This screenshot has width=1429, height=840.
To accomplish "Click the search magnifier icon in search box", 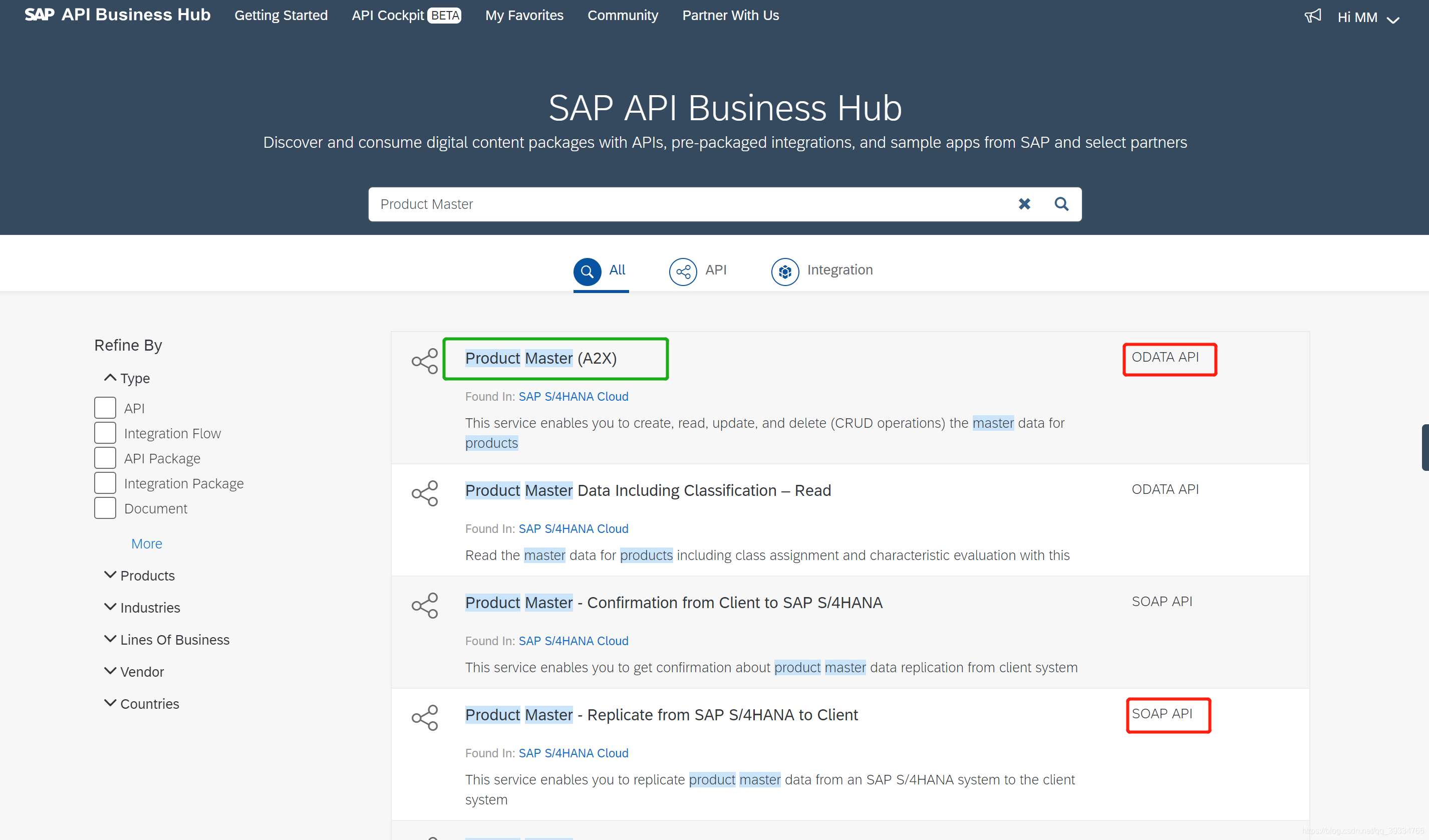I will click(1061, 204).
